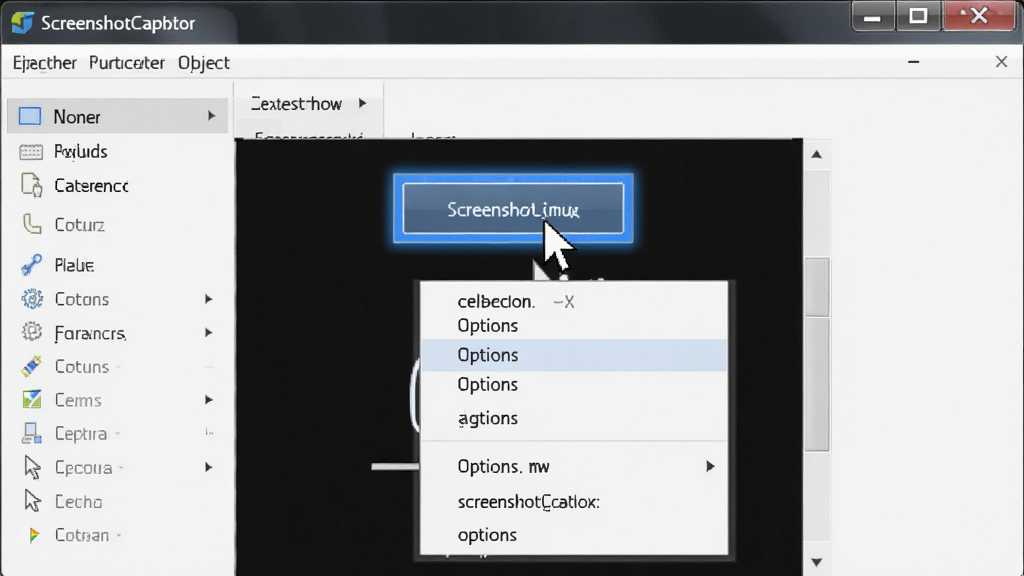The image size is (1024, 576).
Task: Close the inner panel with the X
Action: point(1001,62)
